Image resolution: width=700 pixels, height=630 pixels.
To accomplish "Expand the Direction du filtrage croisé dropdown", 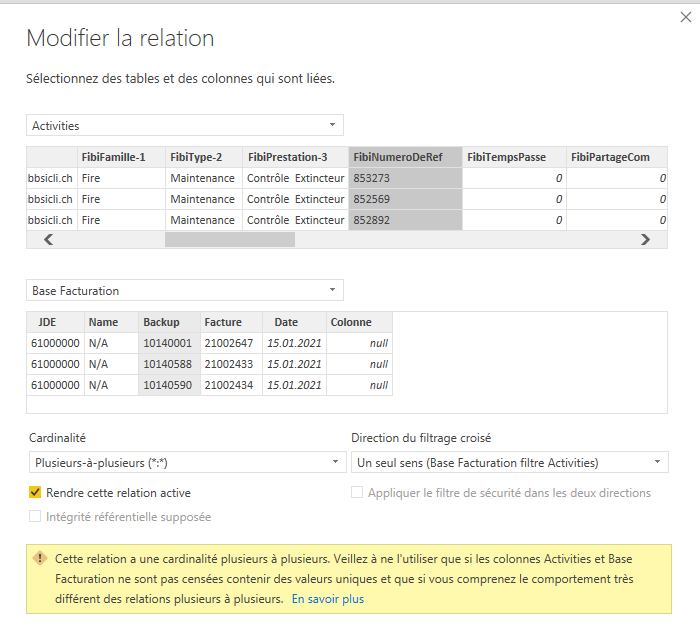I will coord(510,463).
